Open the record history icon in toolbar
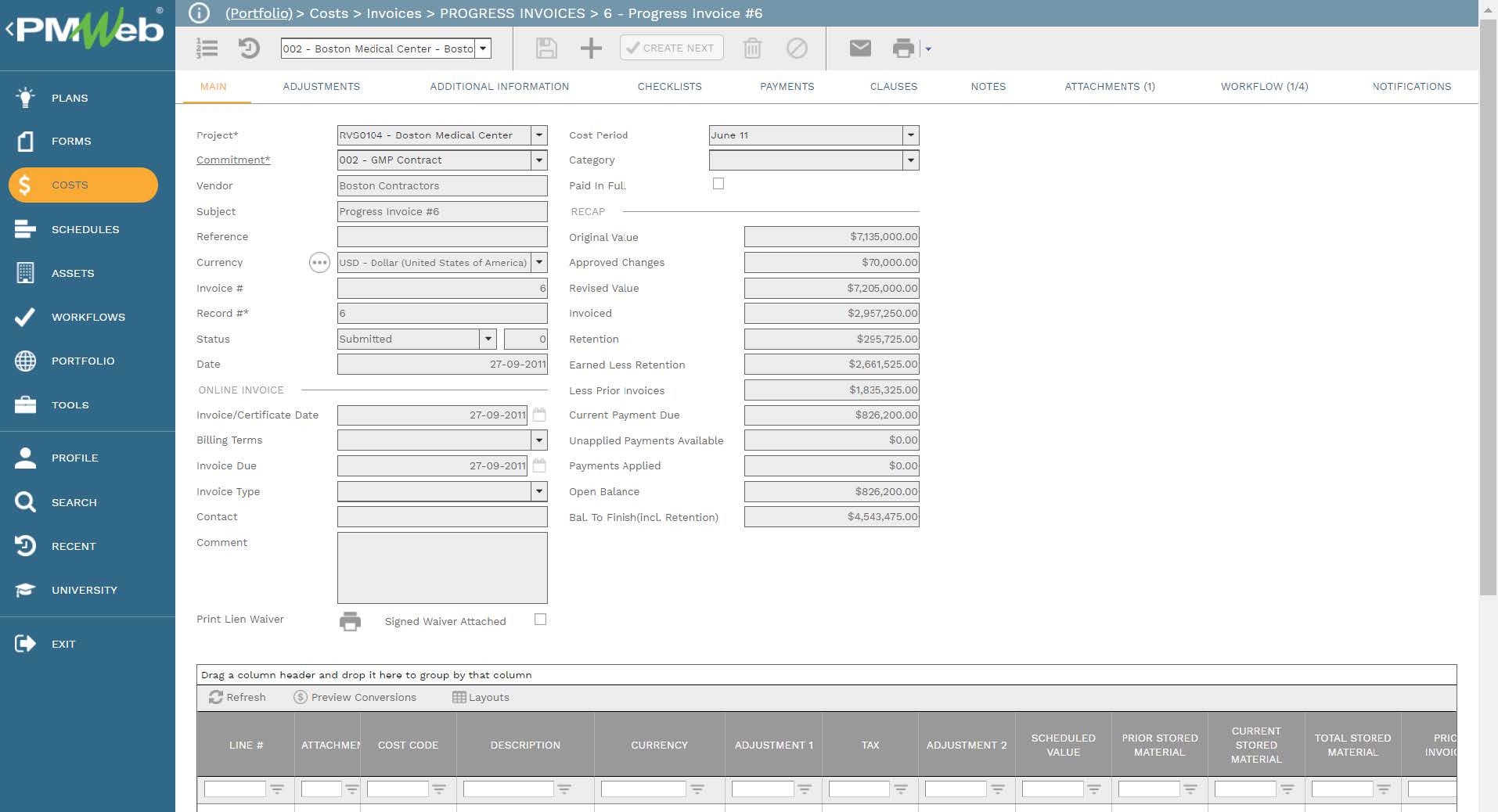This screenshot has height=812, width=1498. [x=249, y=49]
